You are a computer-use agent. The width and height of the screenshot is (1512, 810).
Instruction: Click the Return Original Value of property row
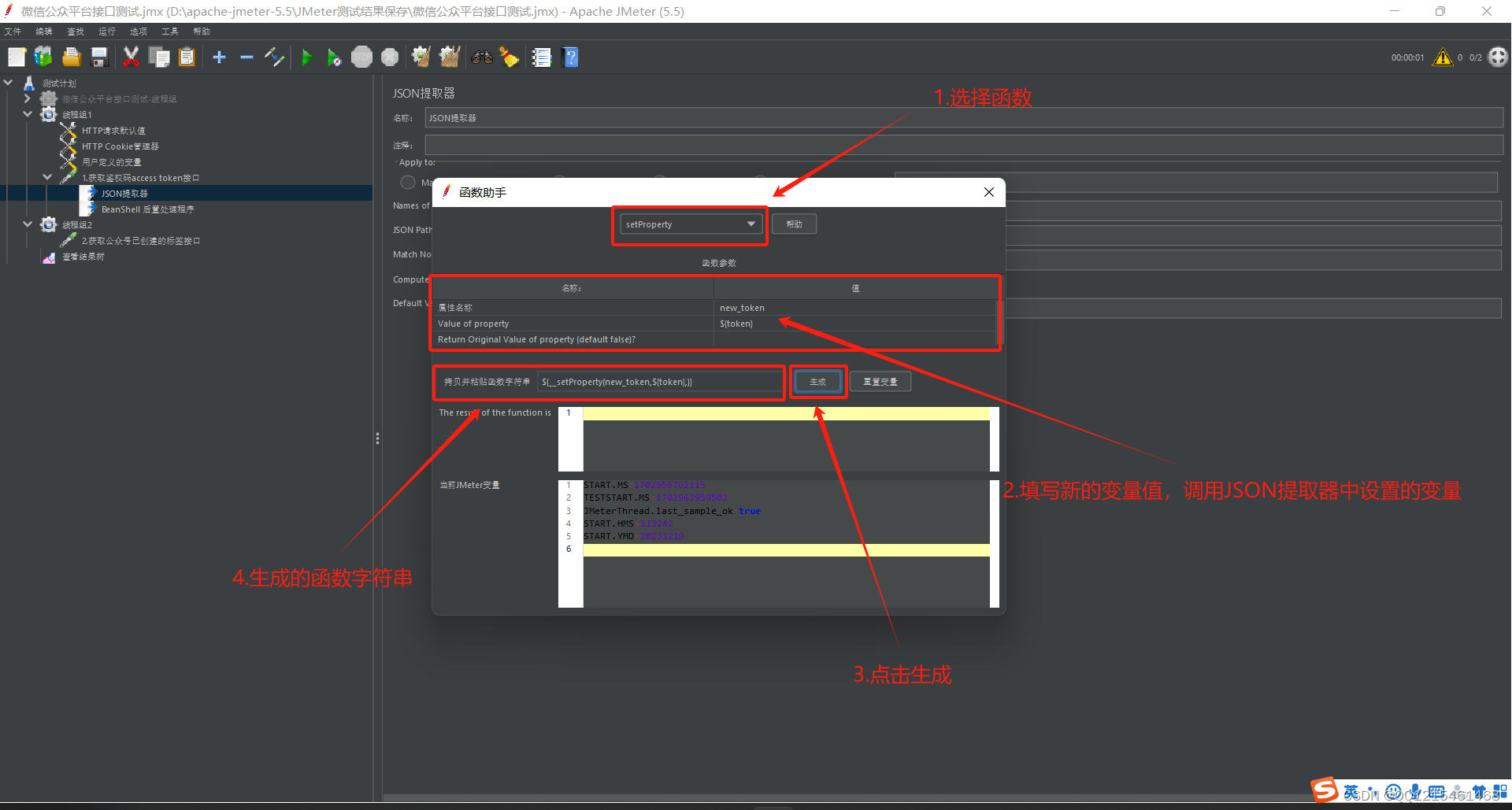(714, 339)
